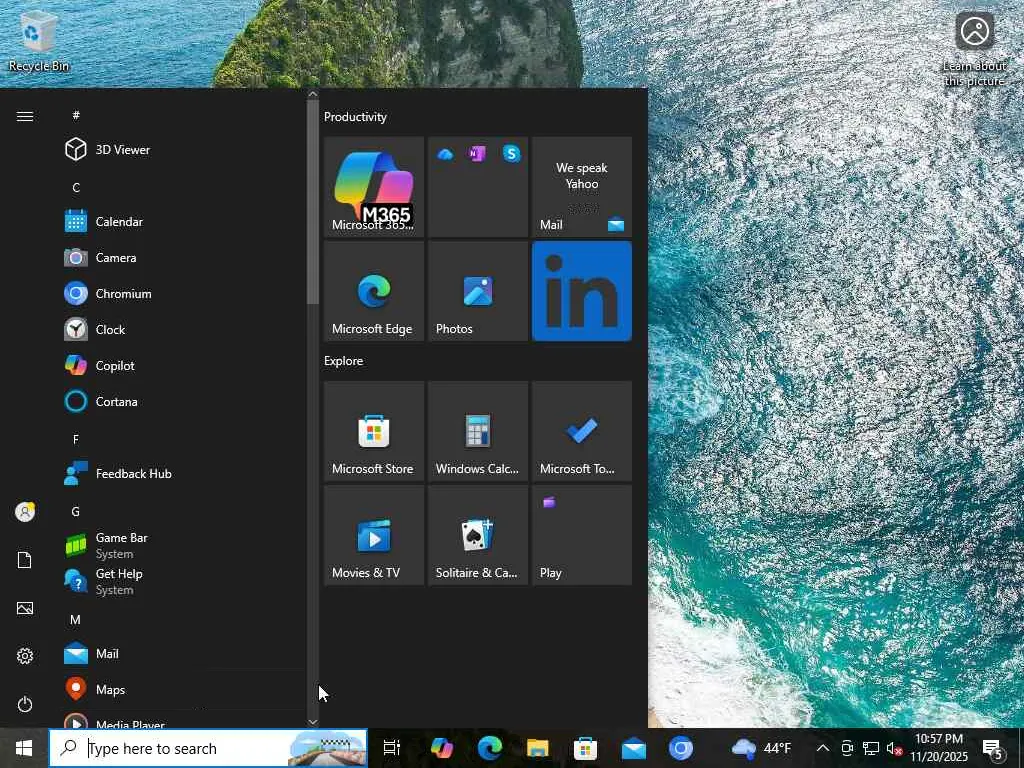This screenshot has height=768, width=1024.
Task: Expand the Start menu hamburger navigation
Action: (x=25, y=116)
